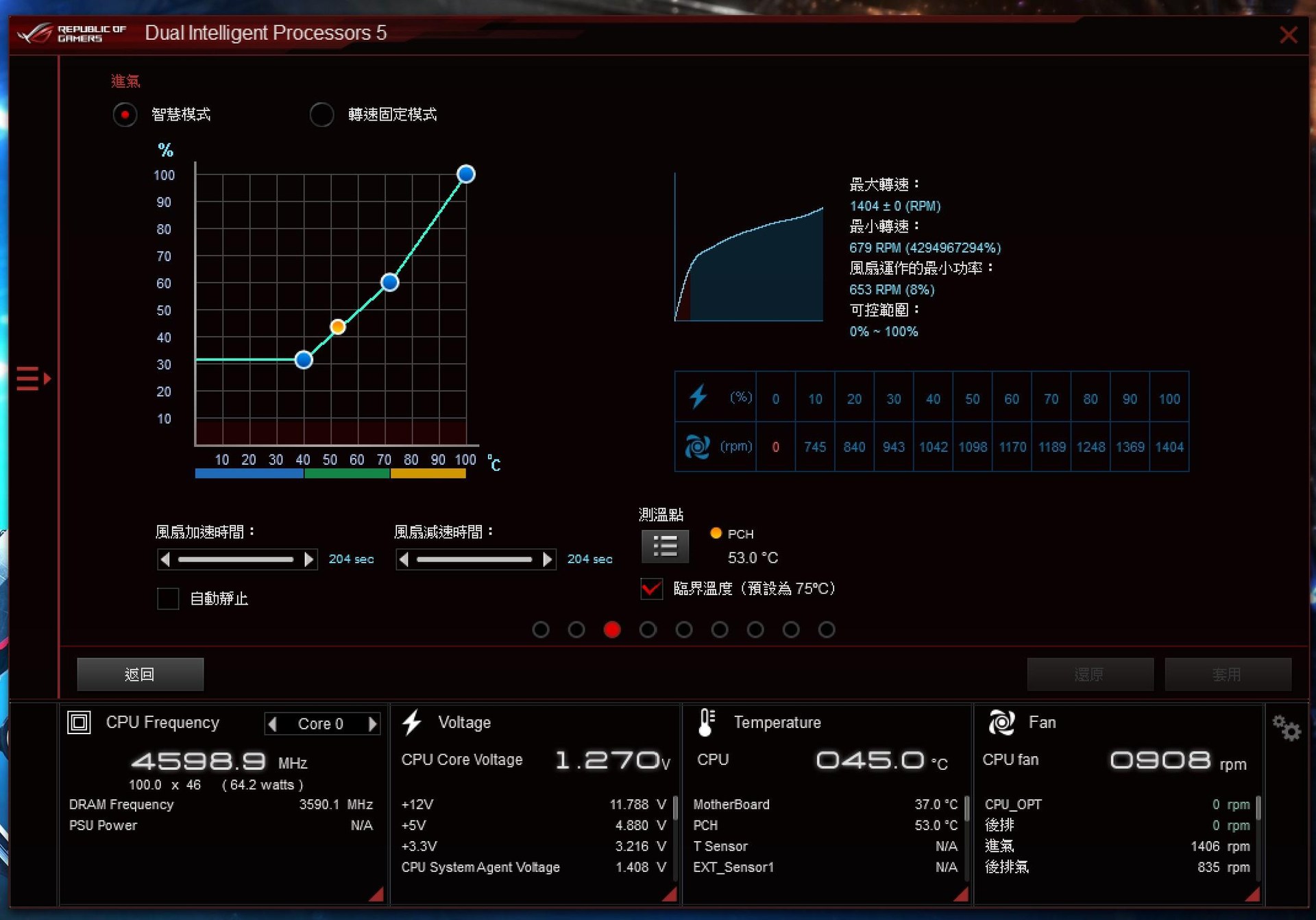Disable the 臨界溫度 75°C checkbox
The width and height of the screenshot is (1316, 920).
(650, 588)
